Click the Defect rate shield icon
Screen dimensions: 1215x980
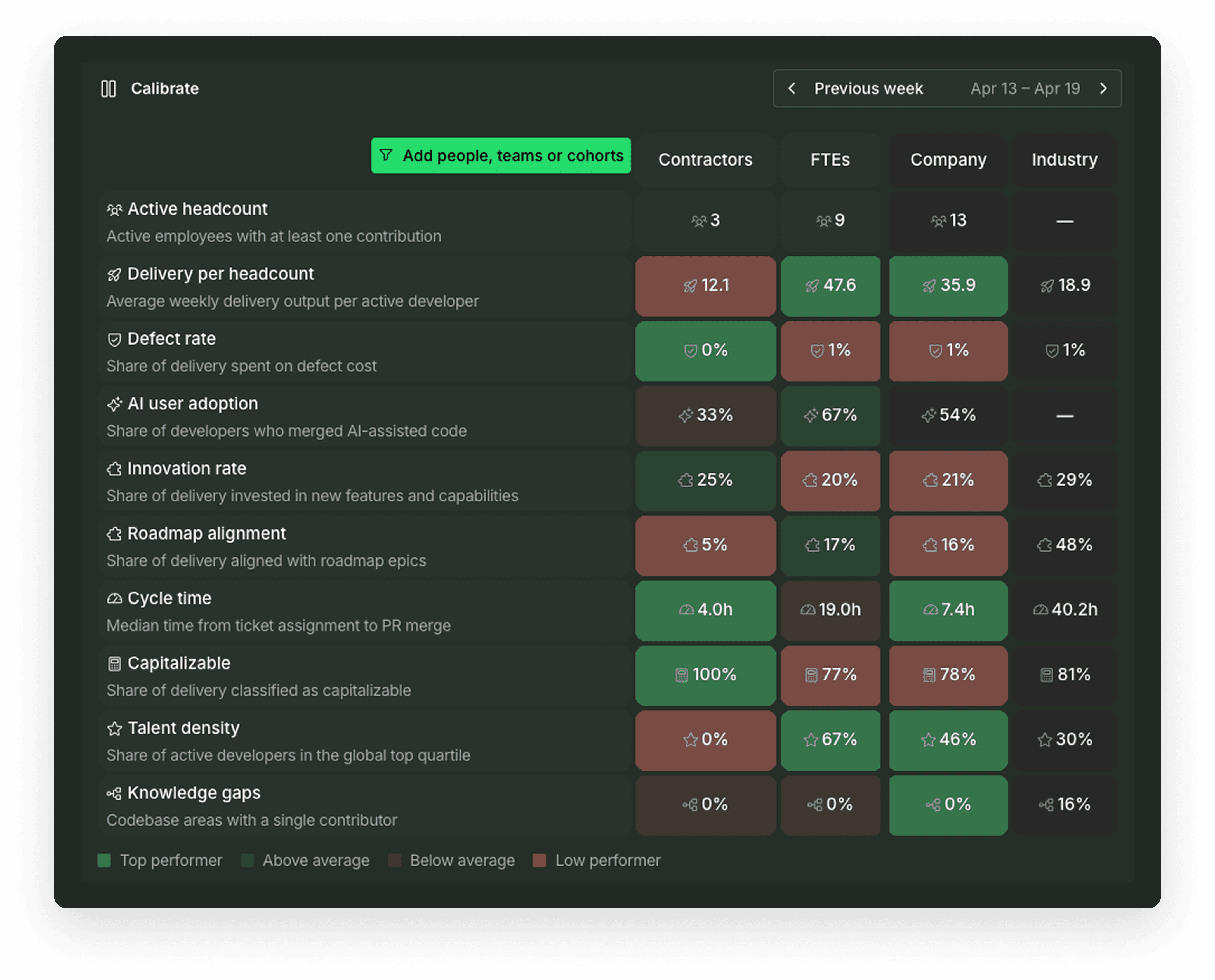tap(114, 339)
